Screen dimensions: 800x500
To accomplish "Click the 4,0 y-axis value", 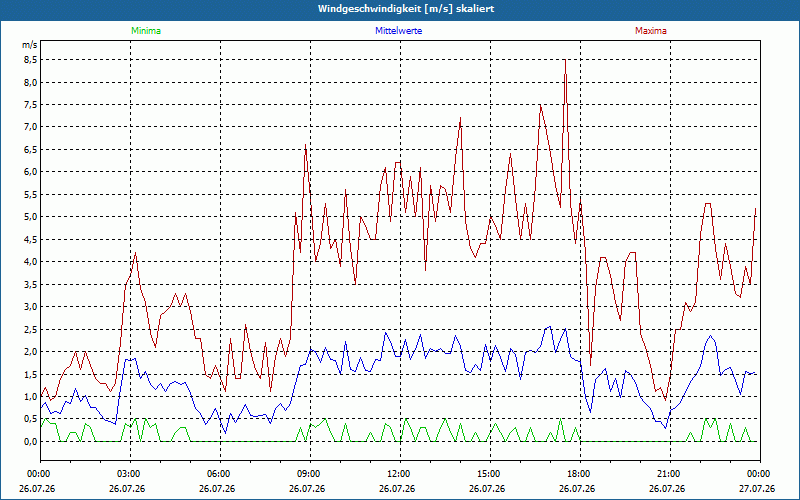I will (x=31, y=262).
